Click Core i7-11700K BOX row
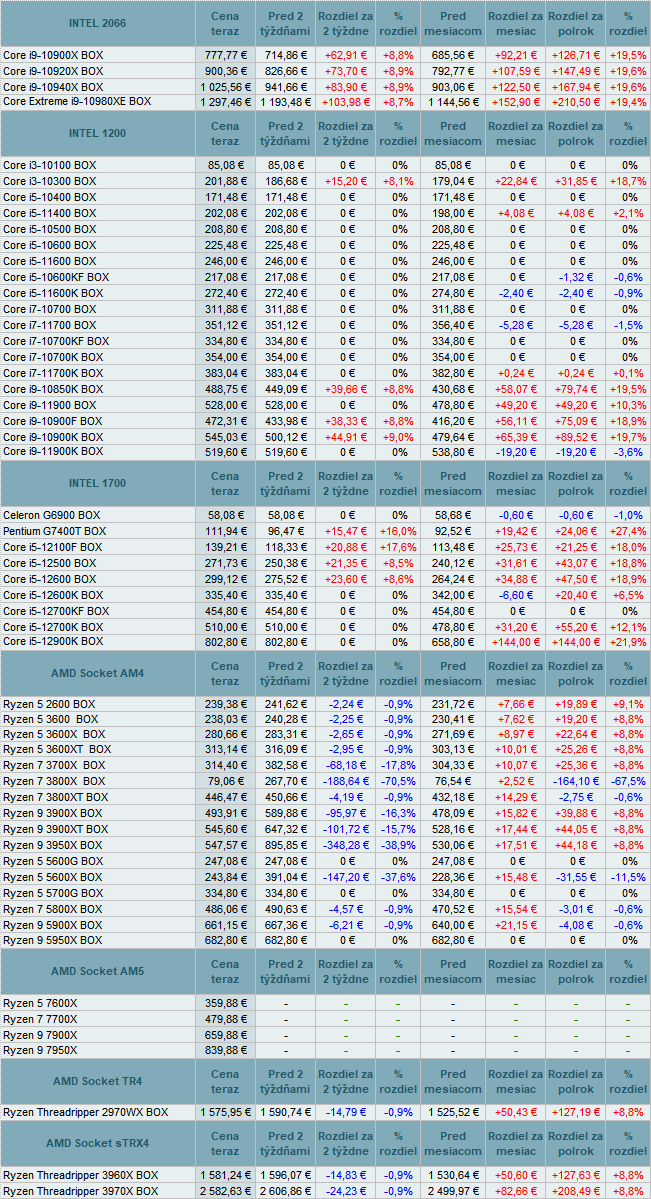This screenshot has width=651, height=1199. point(53,373)
